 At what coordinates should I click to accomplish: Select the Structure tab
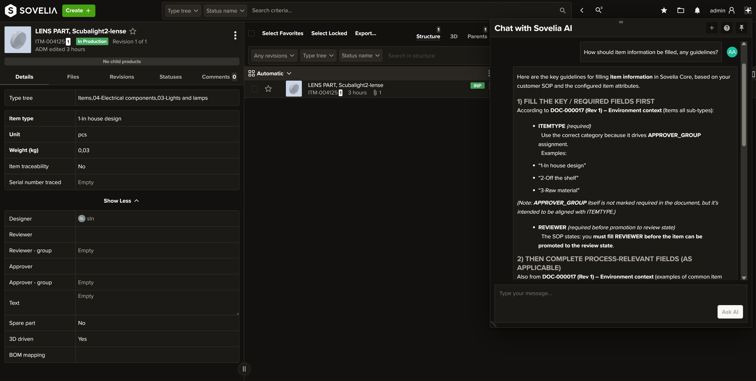pos(428,36)
